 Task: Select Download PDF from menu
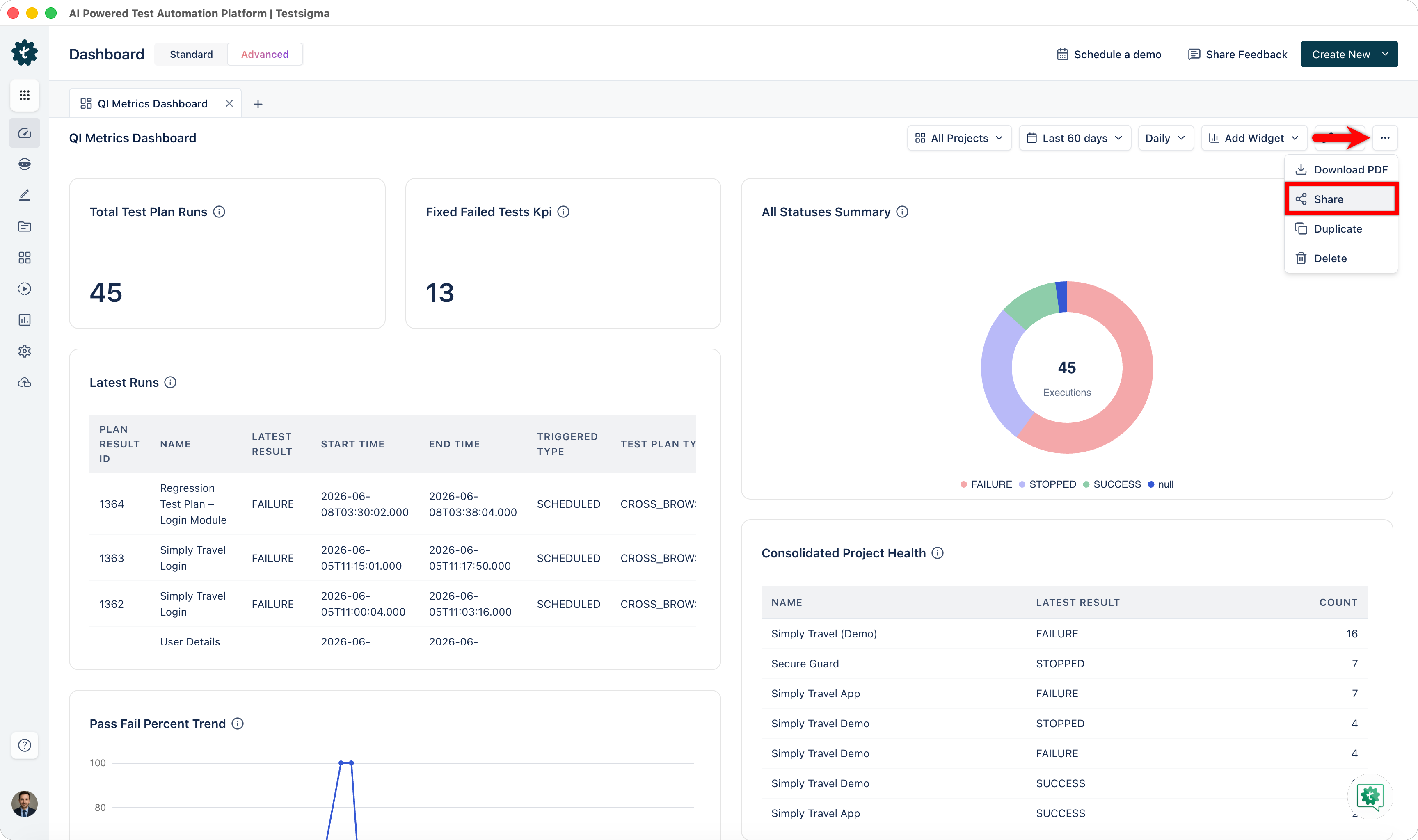click(x=1340, y=170)
